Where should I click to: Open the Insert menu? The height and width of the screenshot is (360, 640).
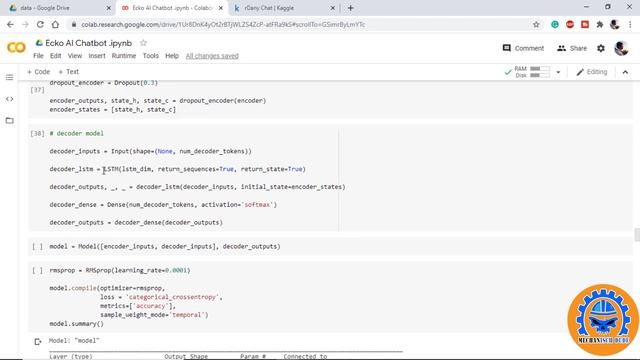pos(97,56)
